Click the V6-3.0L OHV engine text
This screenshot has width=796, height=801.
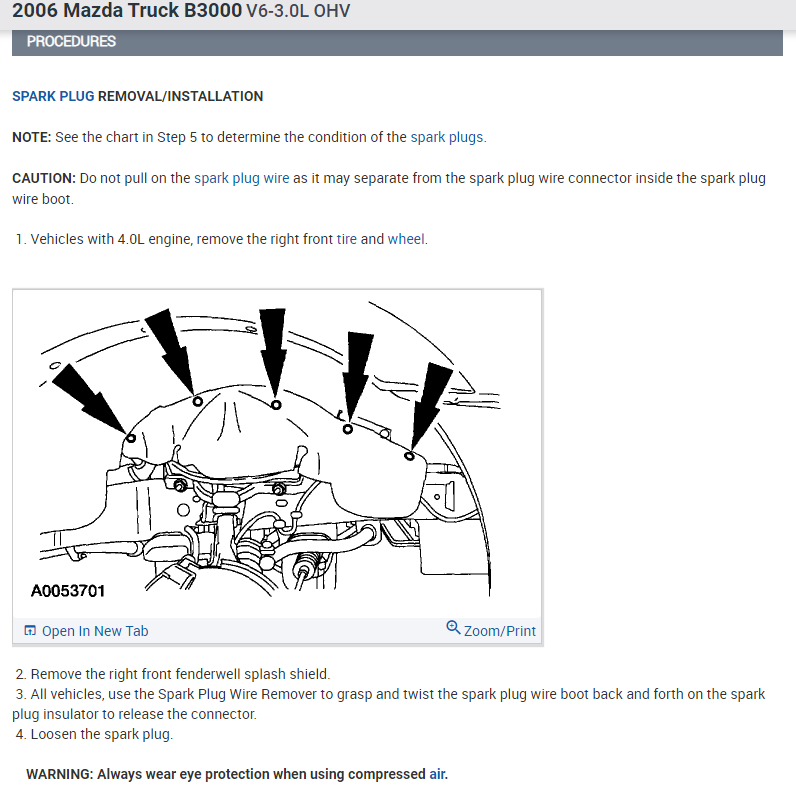pos(298,11)
